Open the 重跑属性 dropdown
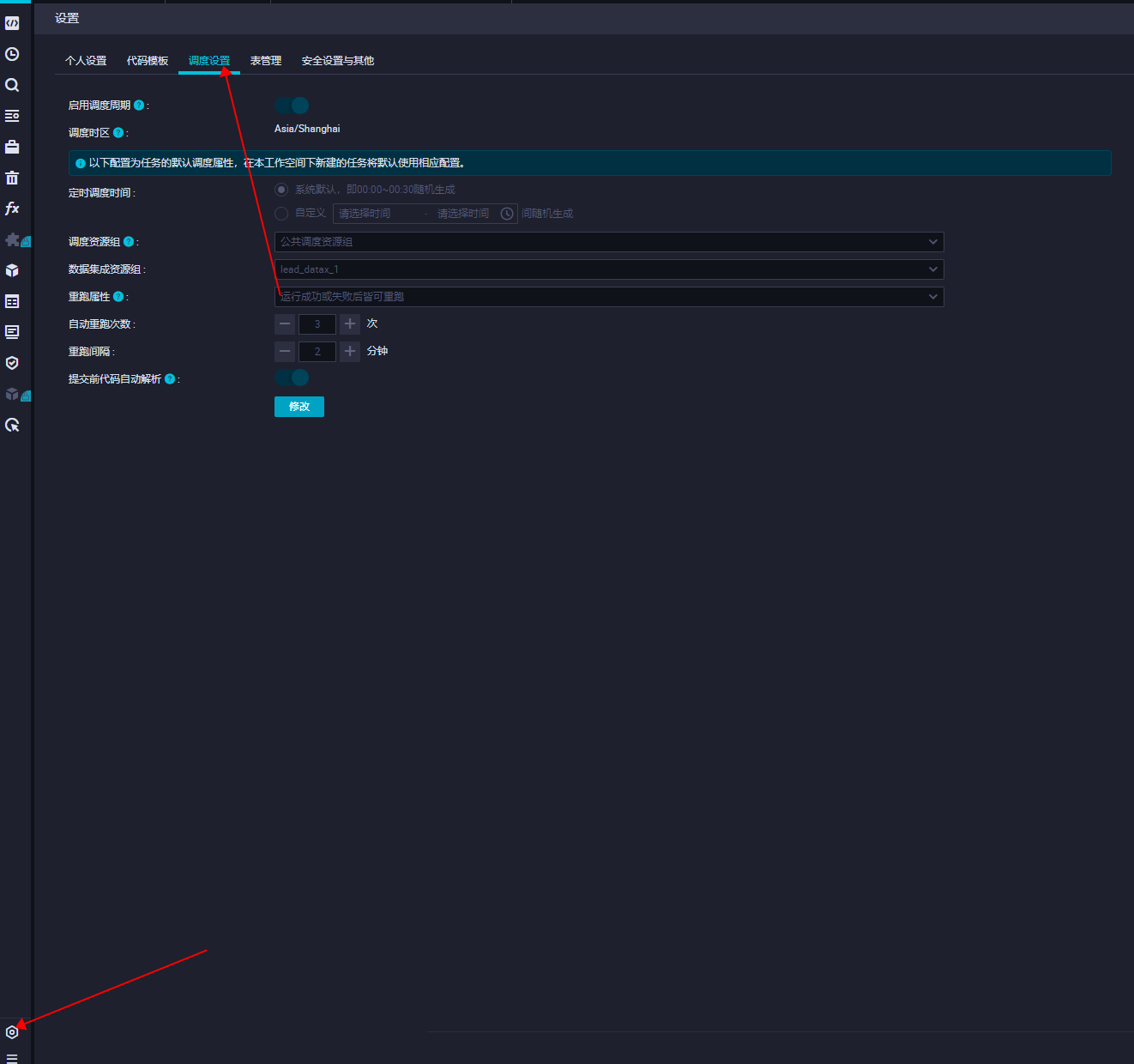This screenshot has height=1064, width=1134. click(x=609, y=297)
